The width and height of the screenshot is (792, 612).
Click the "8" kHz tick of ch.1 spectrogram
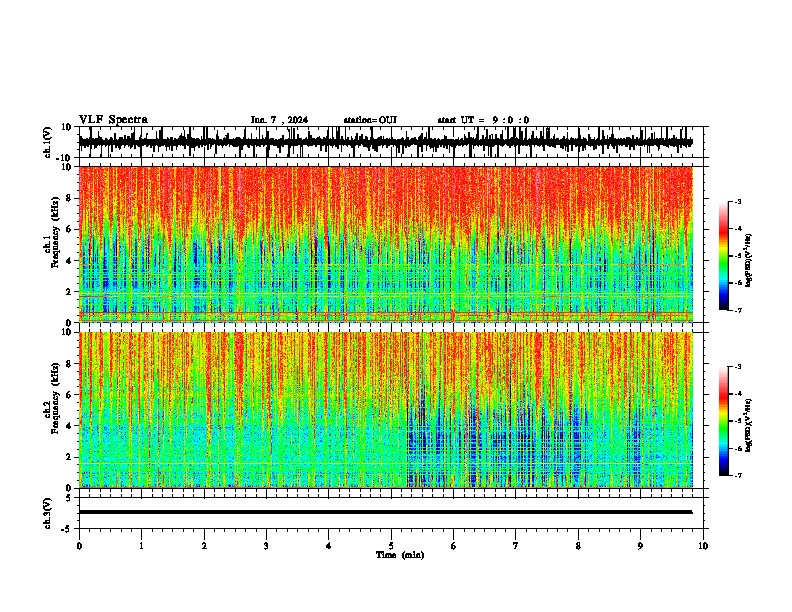69,198
